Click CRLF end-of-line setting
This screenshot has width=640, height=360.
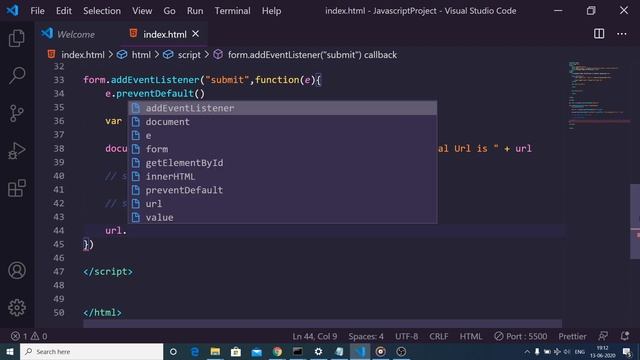[x=439, y=336]
